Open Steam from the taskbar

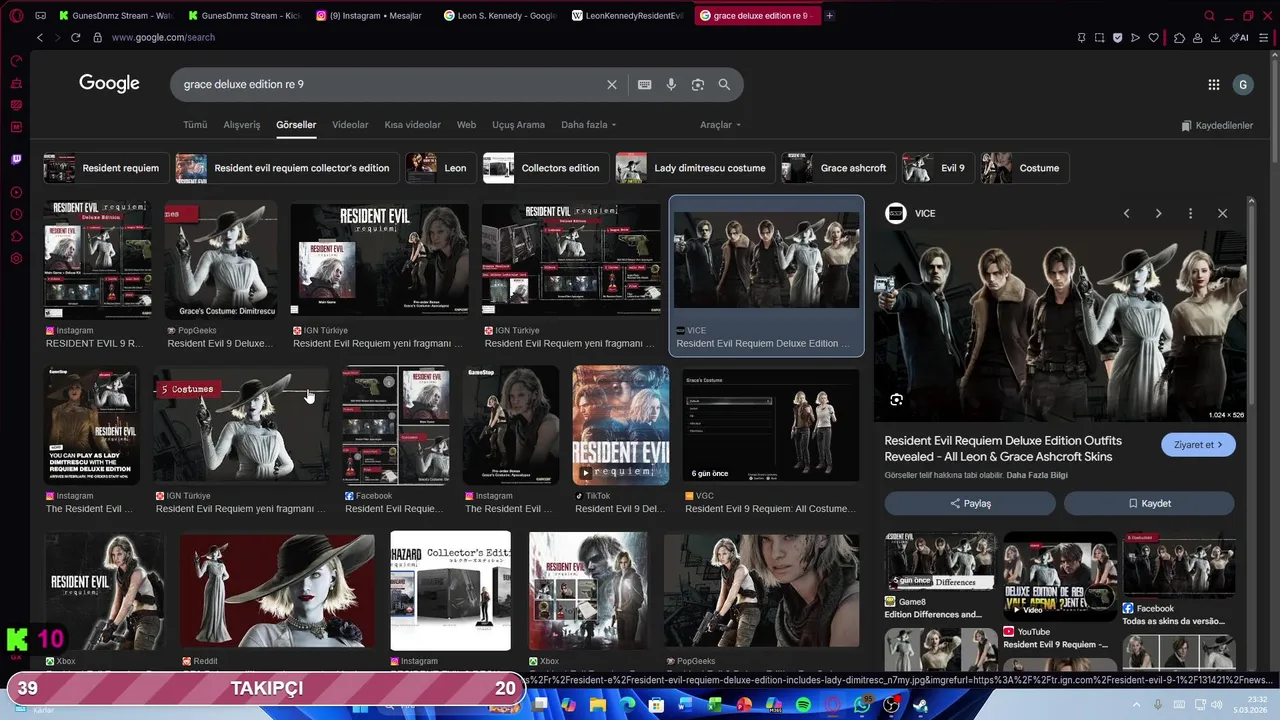(x=920, y=705)
